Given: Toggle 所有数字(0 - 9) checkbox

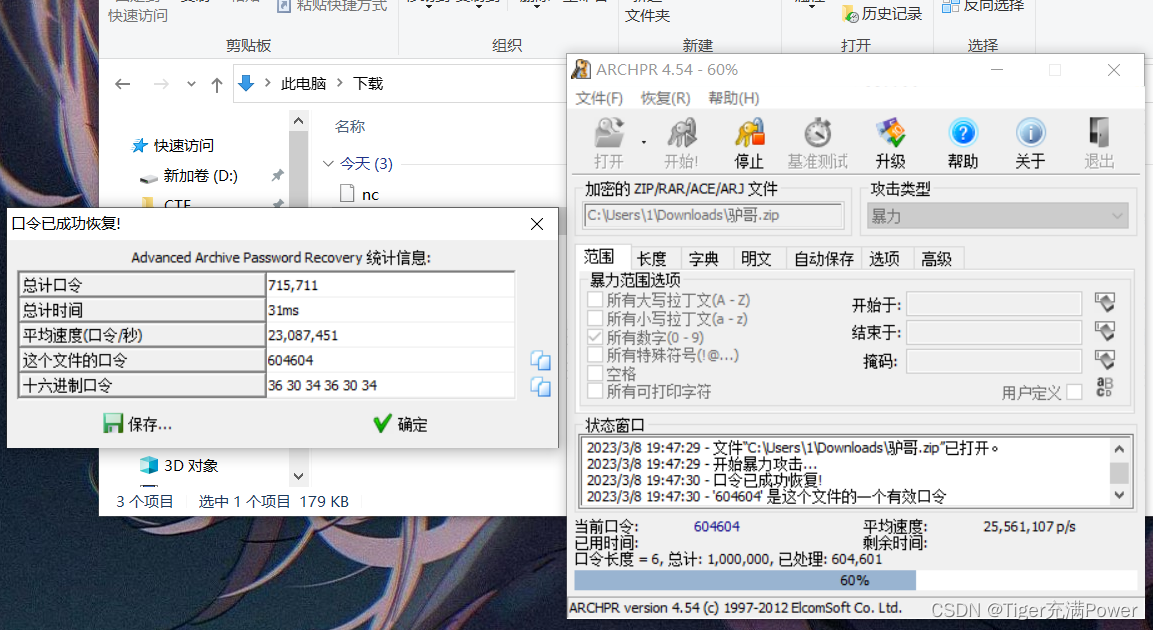Looking at the screenshot, I should coord(595,337).
